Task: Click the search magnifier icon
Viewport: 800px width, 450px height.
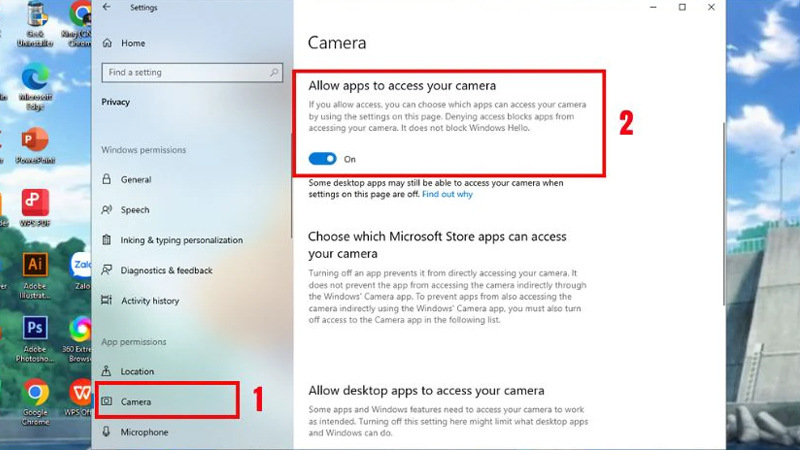Action: tap(274, 72)
